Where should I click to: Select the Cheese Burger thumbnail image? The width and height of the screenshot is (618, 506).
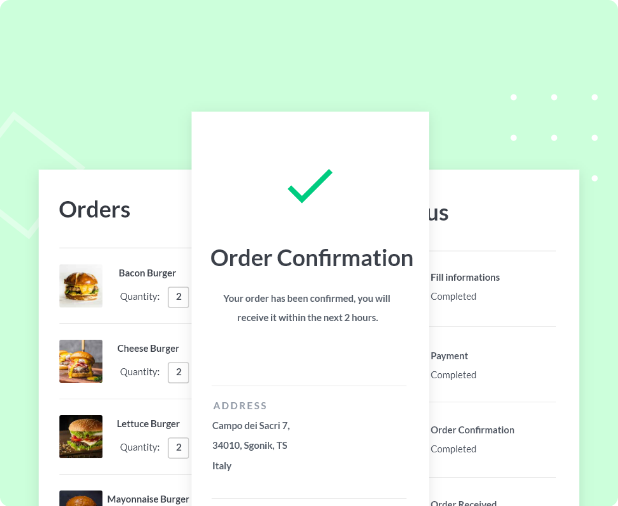pyautogui.click(x=80, y=361)
